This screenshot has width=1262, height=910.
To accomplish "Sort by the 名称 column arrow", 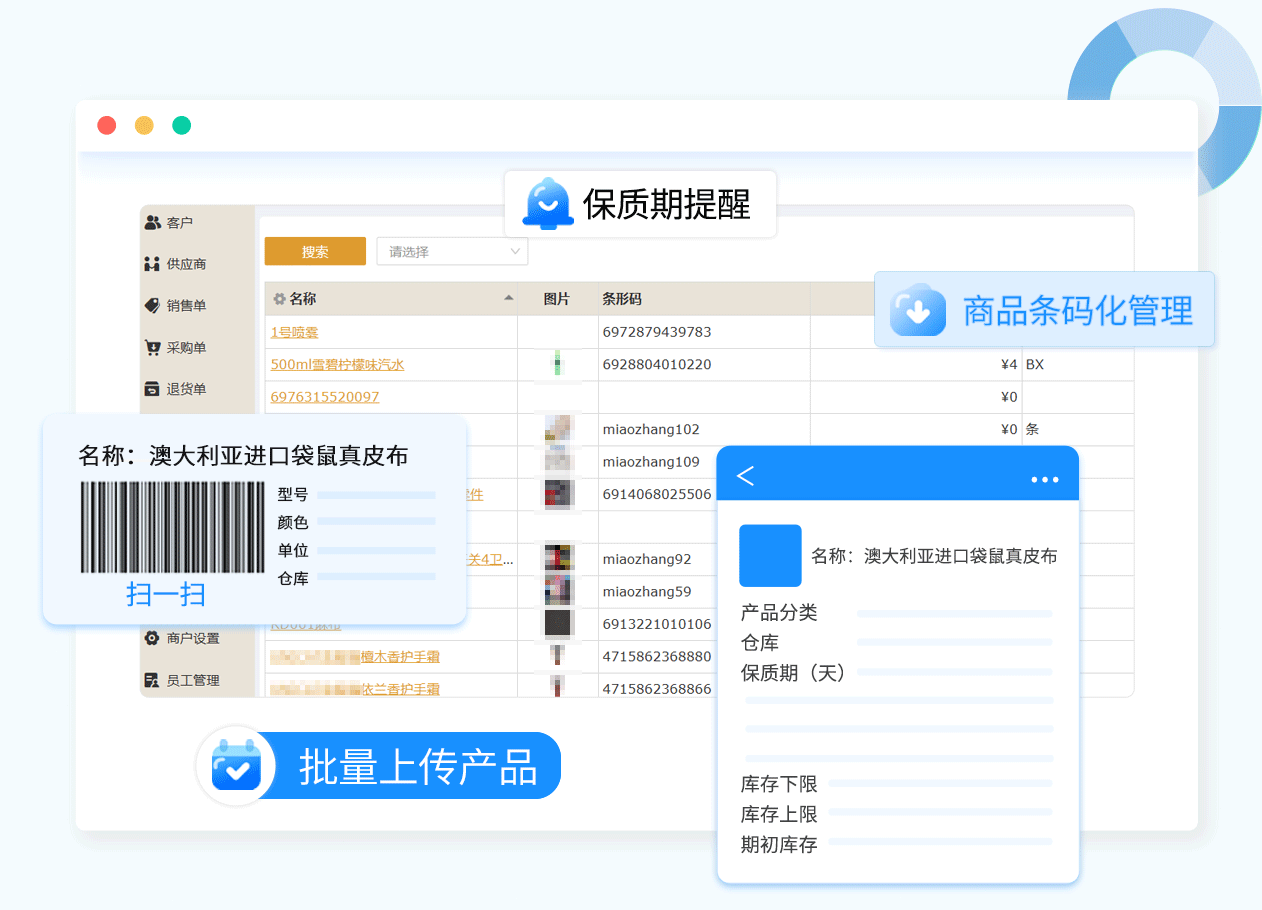I will [509, 299].
